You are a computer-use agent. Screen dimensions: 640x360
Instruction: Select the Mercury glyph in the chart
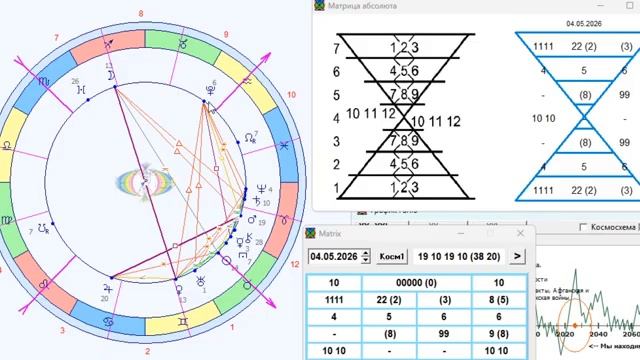tap(240, 243)
